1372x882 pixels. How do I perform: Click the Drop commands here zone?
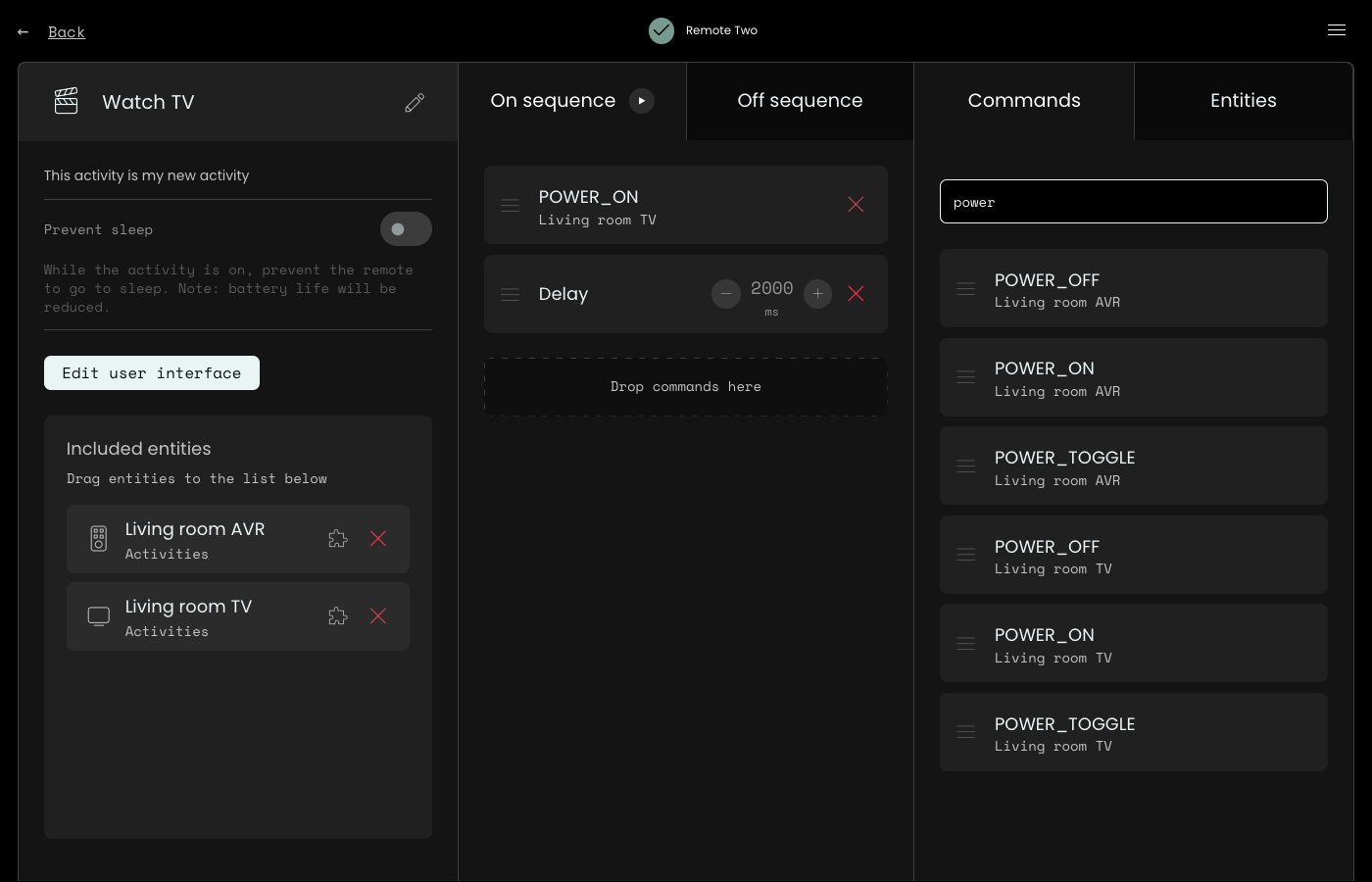coord(686,387)
